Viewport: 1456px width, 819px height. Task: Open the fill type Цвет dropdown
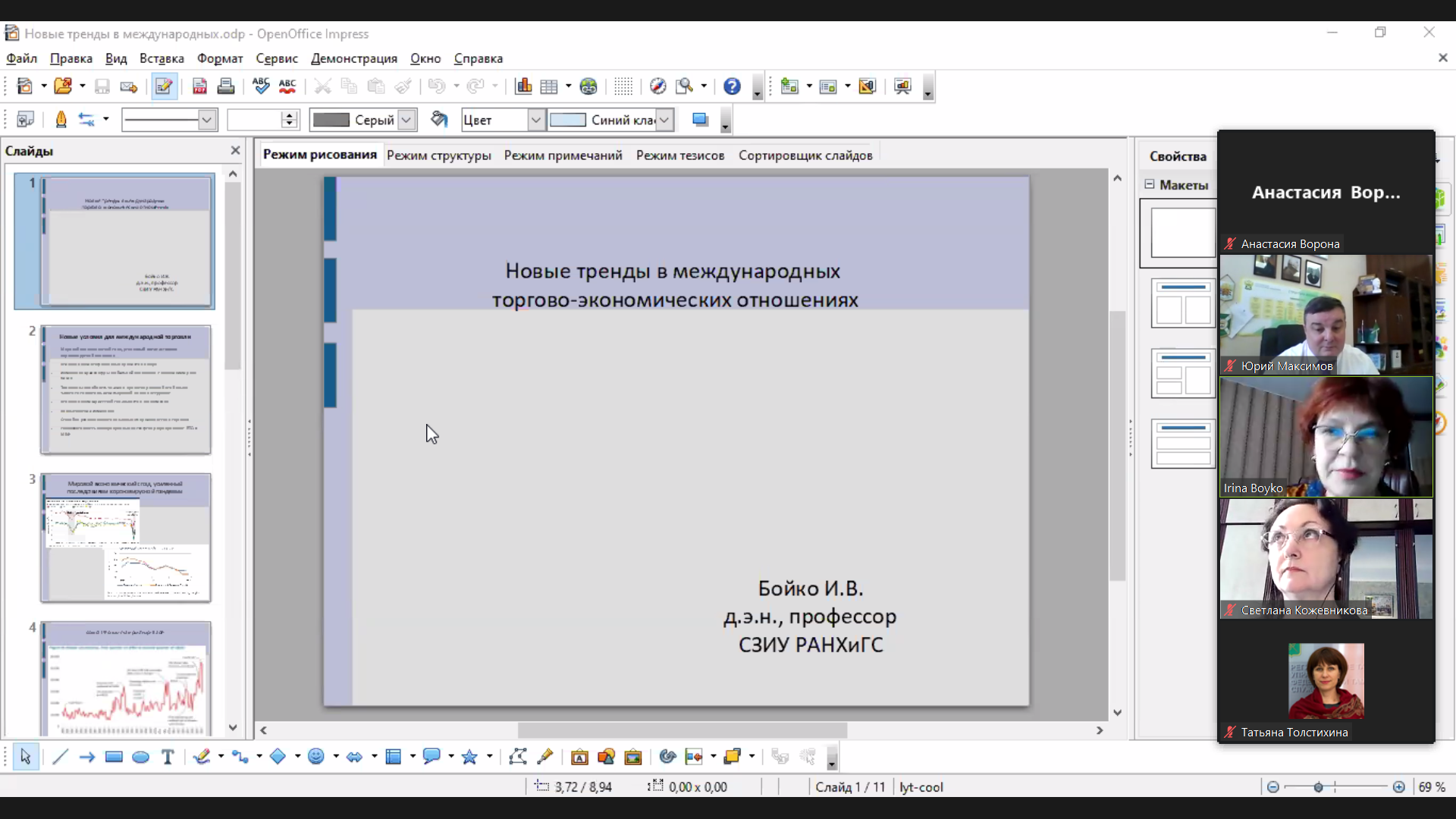pos(536,120)
